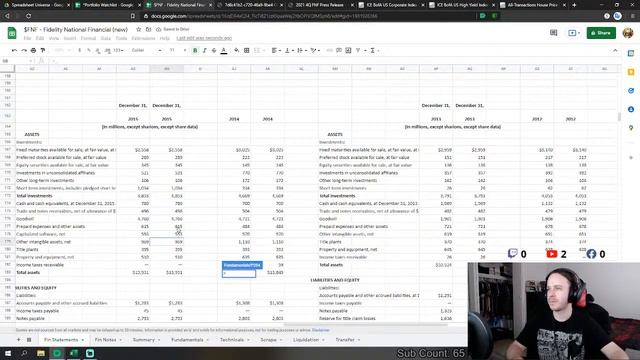Open Calendar in the side panel

pyautogui.click(x=631, y=53)
